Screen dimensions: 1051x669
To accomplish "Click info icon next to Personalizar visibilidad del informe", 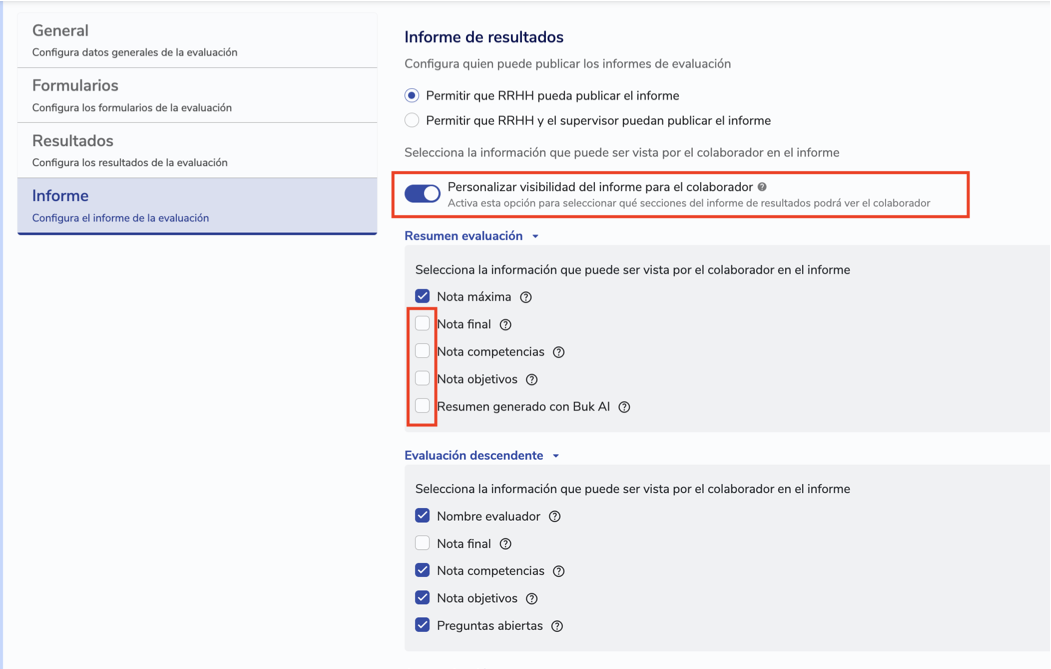I will click(762, 187).
